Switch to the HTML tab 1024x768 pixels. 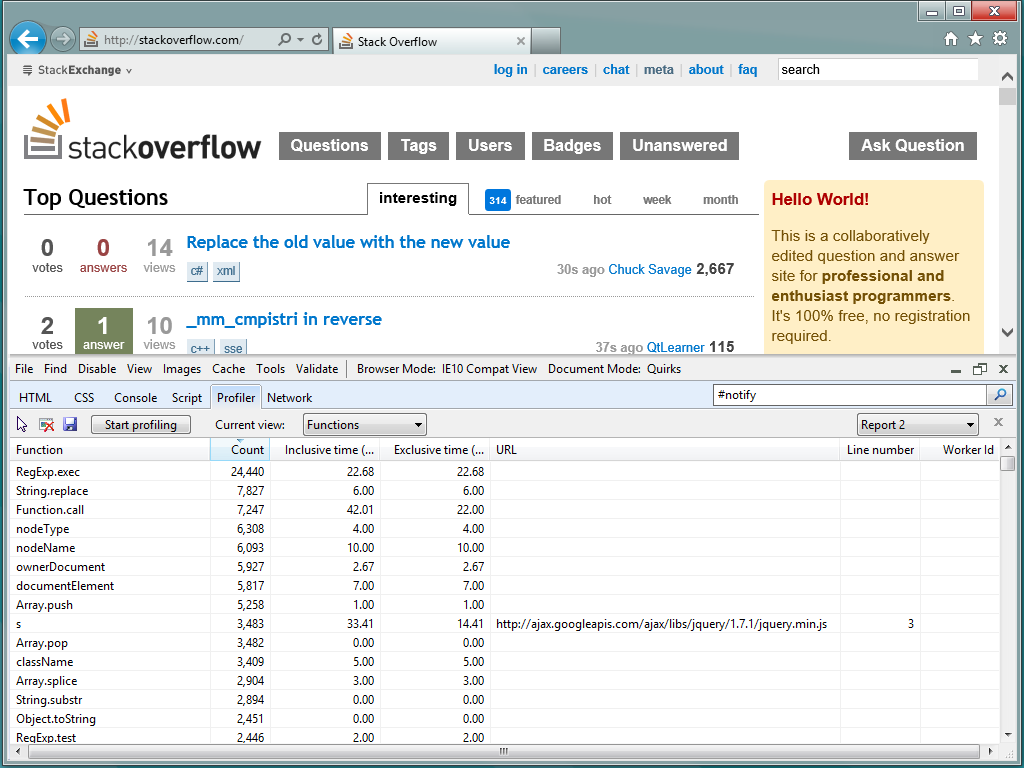coord(35,398)
